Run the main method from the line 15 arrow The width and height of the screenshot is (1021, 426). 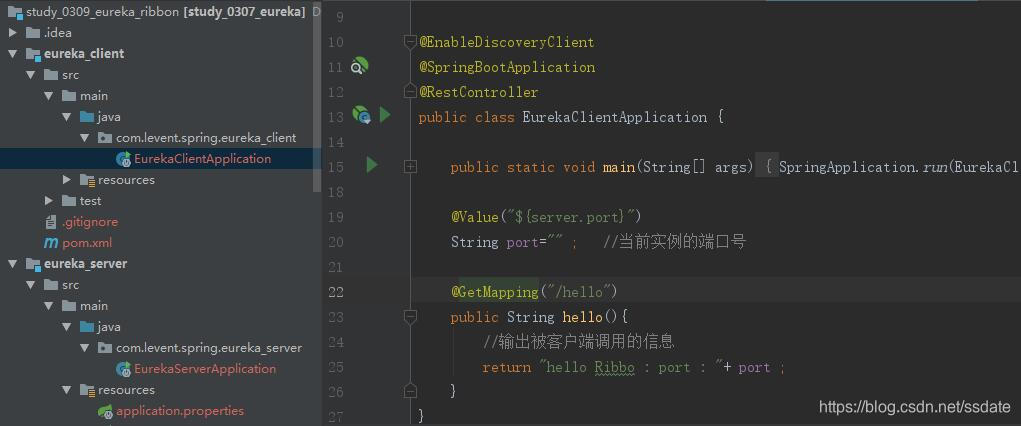[372, 165]
